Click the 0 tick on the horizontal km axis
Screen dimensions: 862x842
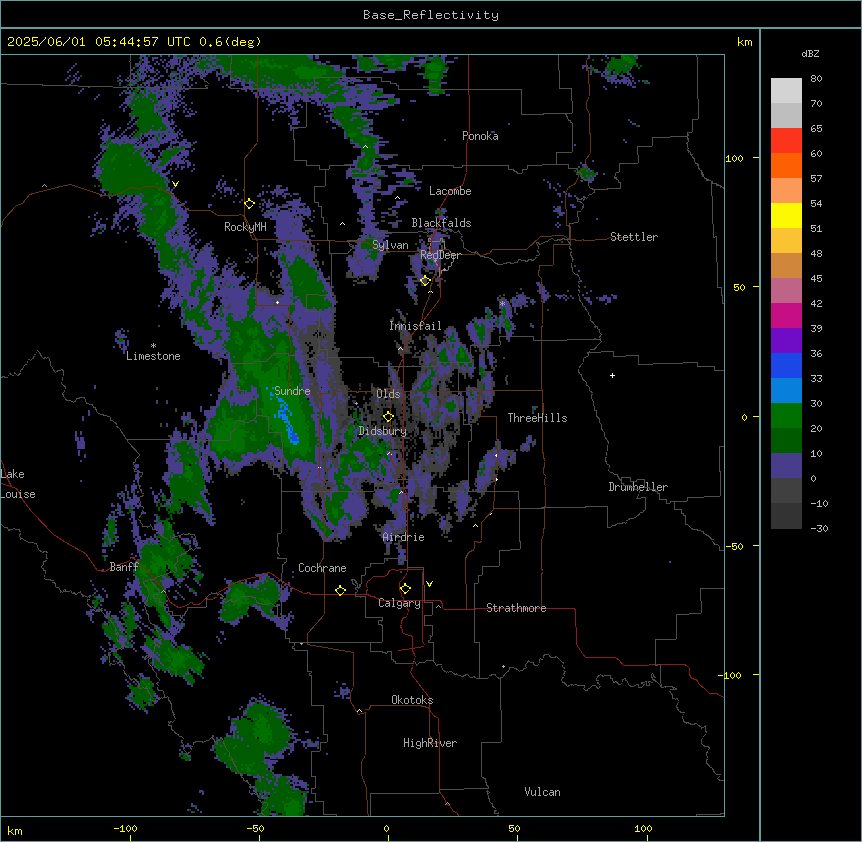click(x=386, y=828)
